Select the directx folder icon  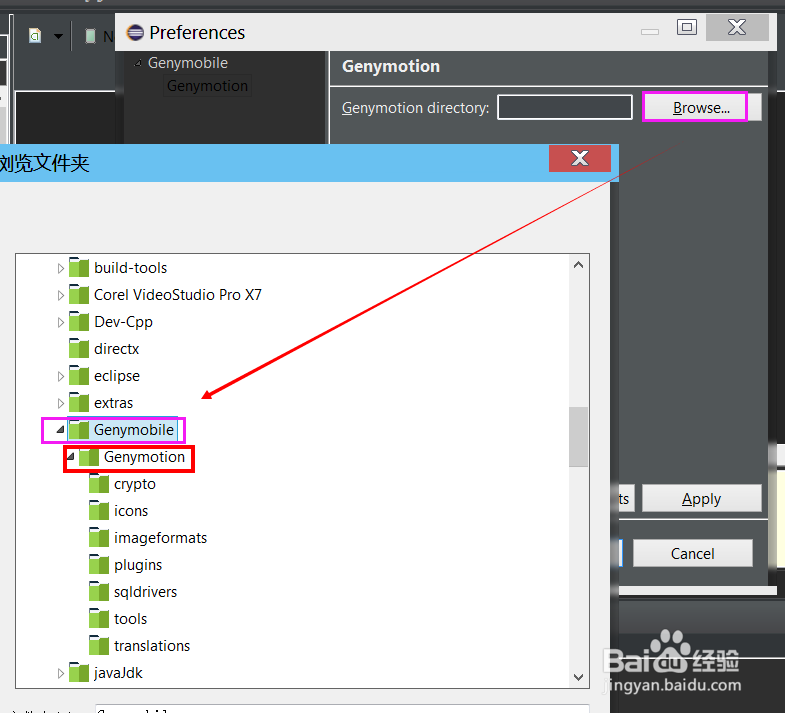(79, 348)
